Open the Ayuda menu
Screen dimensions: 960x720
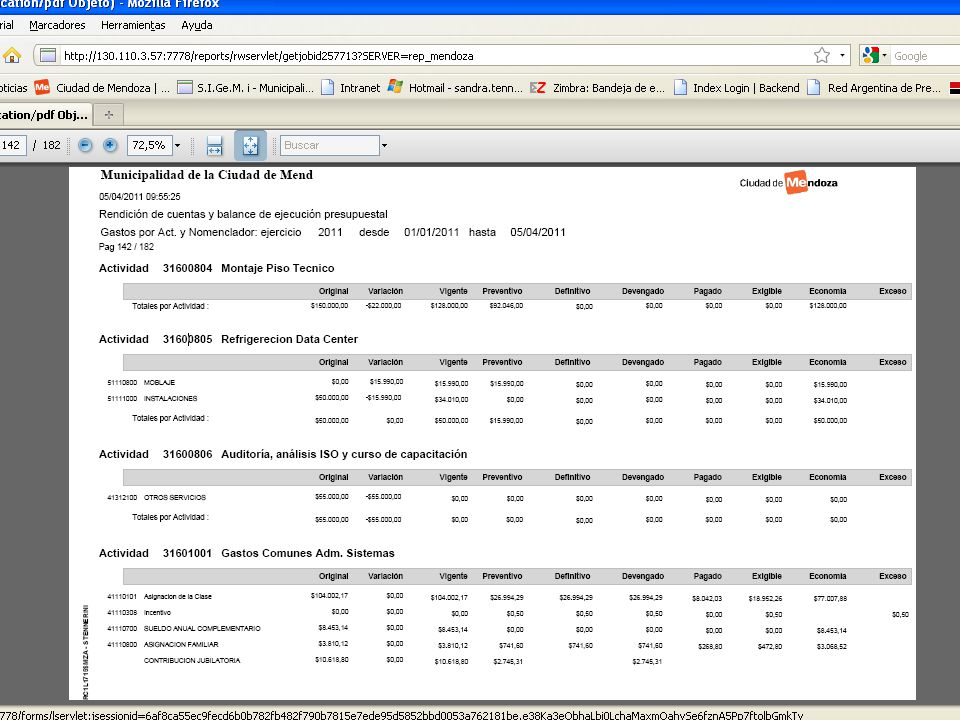point(197,25)
